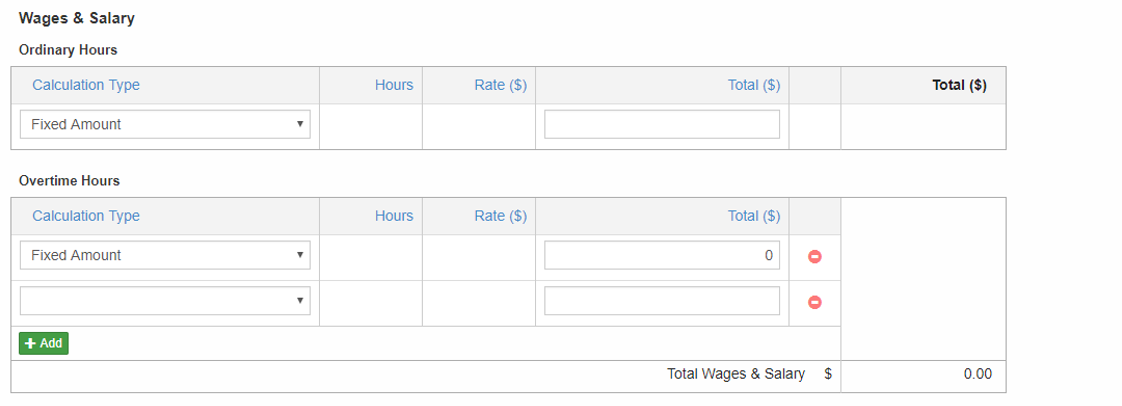1122x406 pixels.
Task: Click the green Add button
Action: pyautogui.click(x=43, y=343)
